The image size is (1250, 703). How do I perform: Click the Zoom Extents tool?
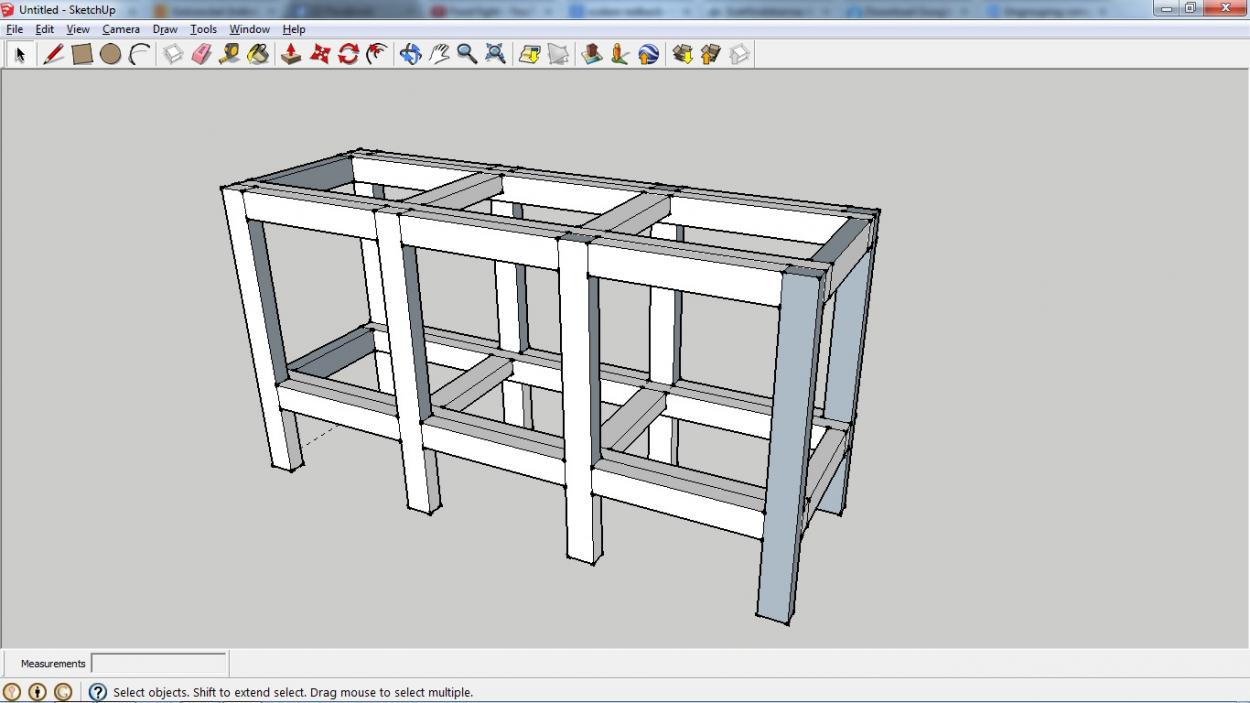(495, 54)
